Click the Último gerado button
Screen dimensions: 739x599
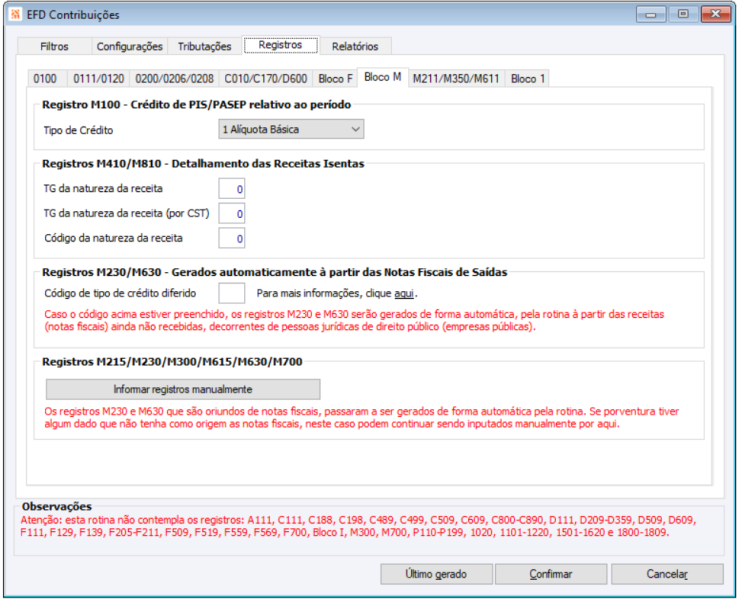[x=436, y=574]
